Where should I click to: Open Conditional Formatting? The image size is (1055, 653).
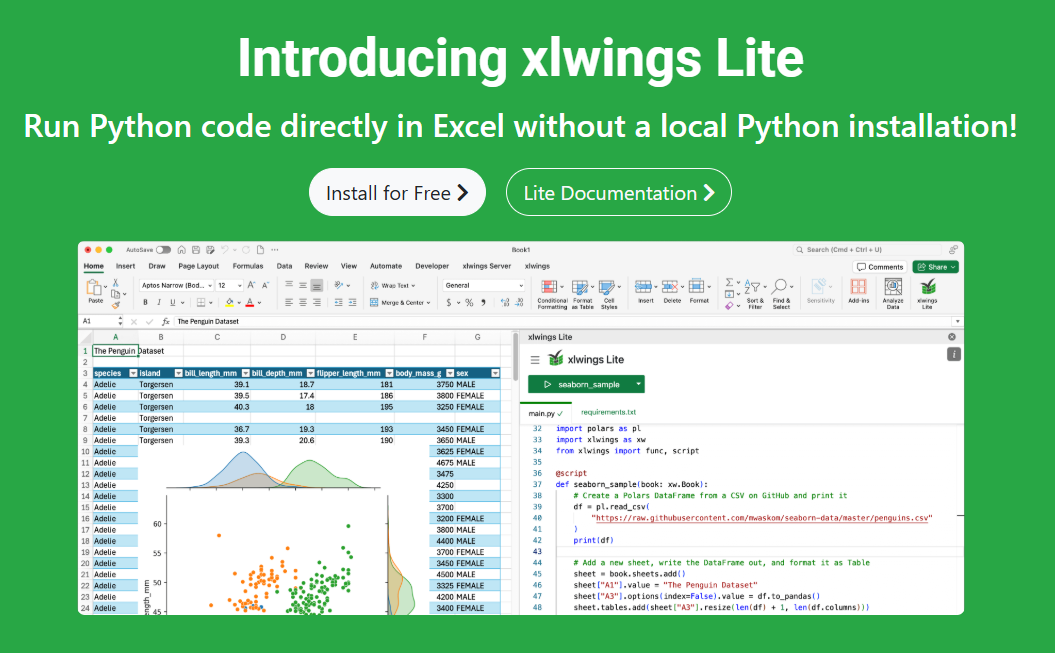click(552, 294)
